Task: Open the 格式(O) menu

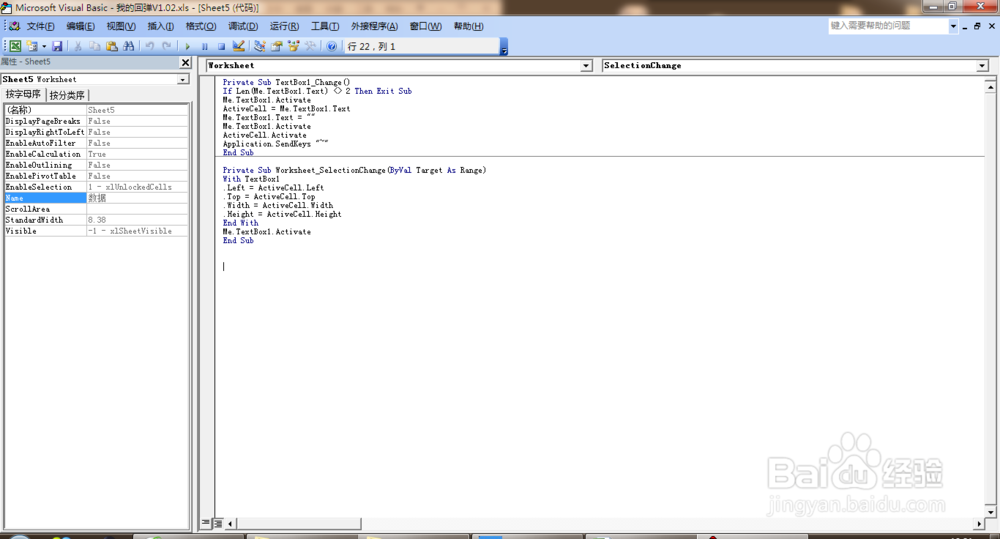Action: (201, 26)
